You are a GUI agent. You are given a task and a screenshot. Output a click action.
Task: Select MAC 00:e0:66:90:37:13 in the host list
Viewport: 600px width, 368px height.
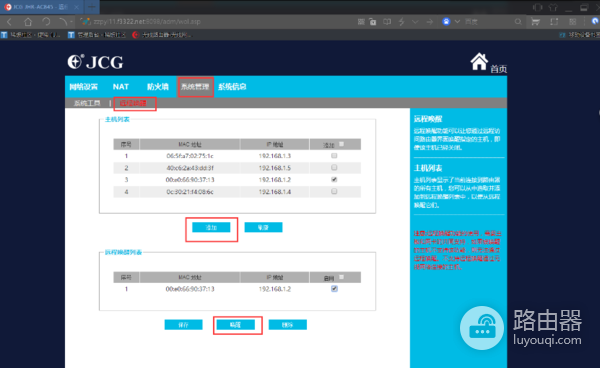pyautogui.click(x=190, y=180)
